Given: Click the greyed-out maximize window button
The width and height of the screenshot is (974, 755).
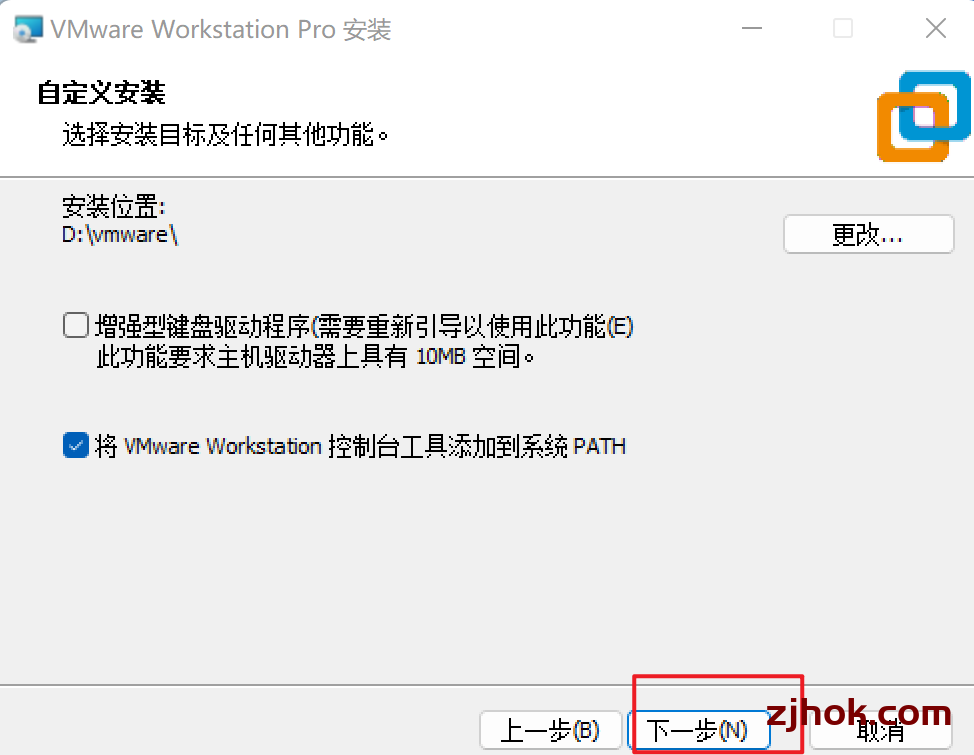Looking at the screenshot, I should point(843,29).
